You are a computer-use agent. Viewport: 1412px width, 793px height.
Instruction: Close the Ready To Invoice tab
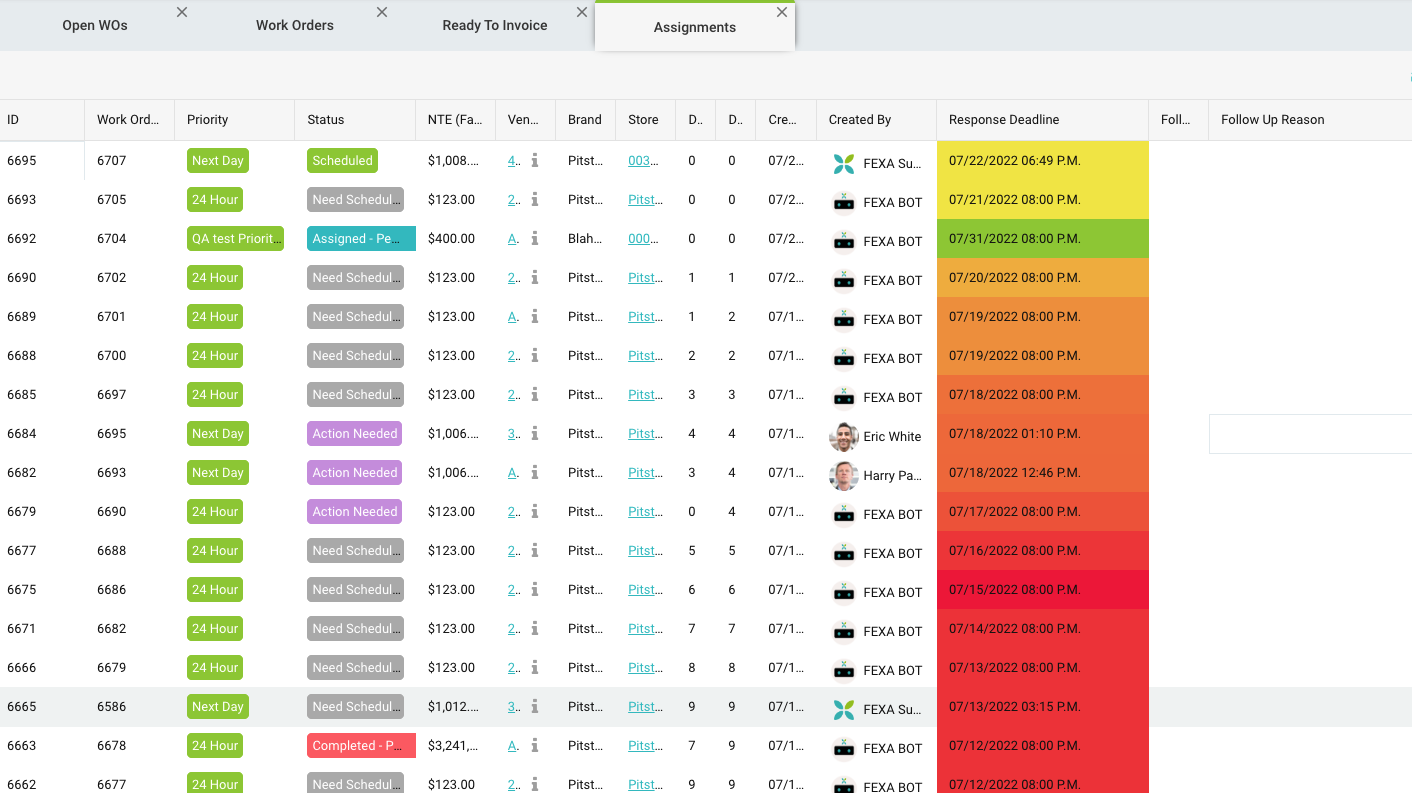pyautogui.click(x=582, y=12)
